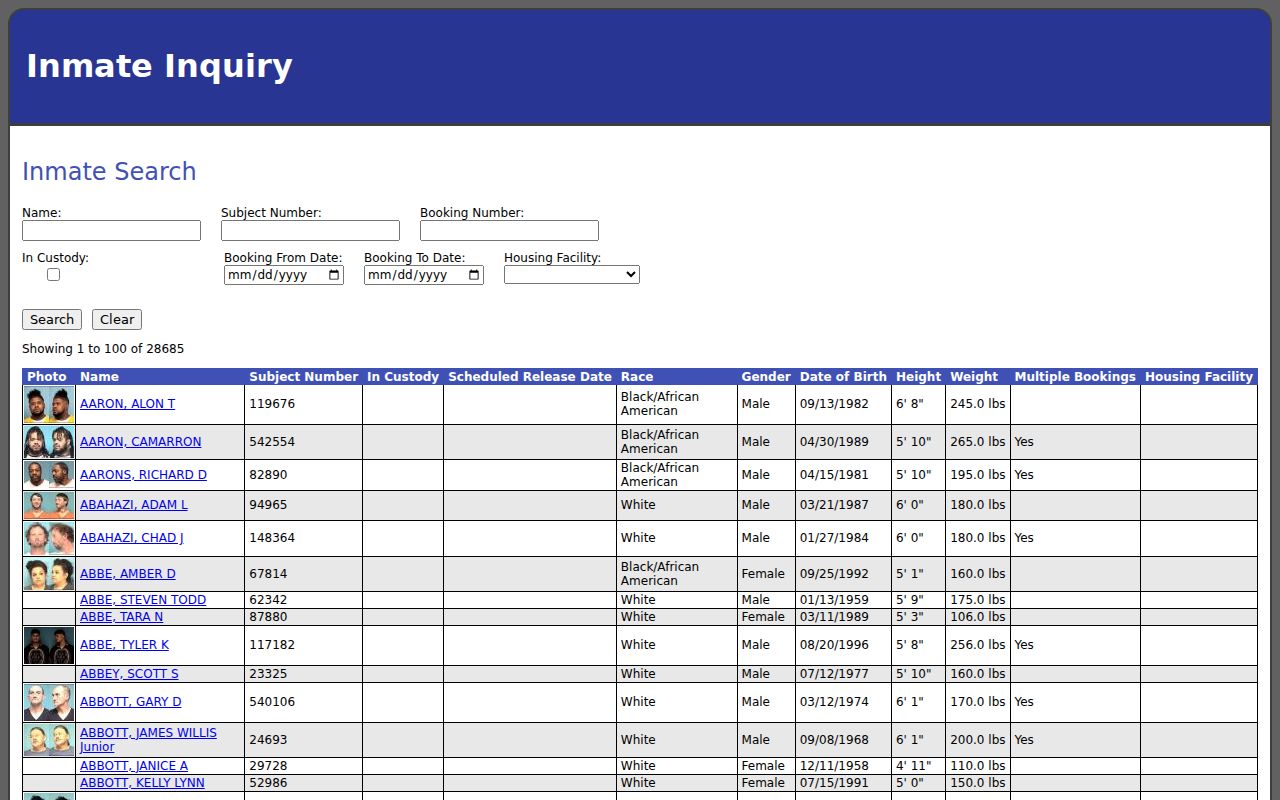Tick the In Custody checkbox
Image resolution: width=1280 pixels, height=800 pixels.
point(53,274)
